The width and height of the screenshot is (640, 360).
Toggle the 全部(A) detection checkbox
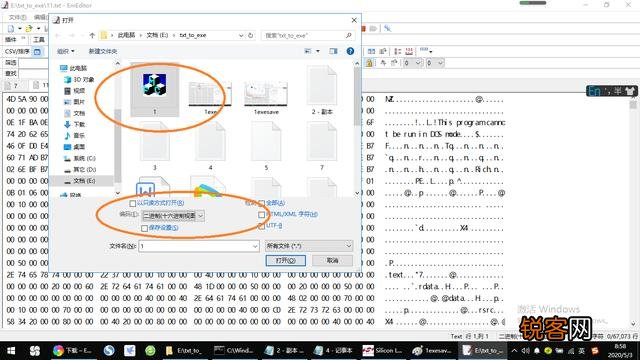tap(262, 203)
